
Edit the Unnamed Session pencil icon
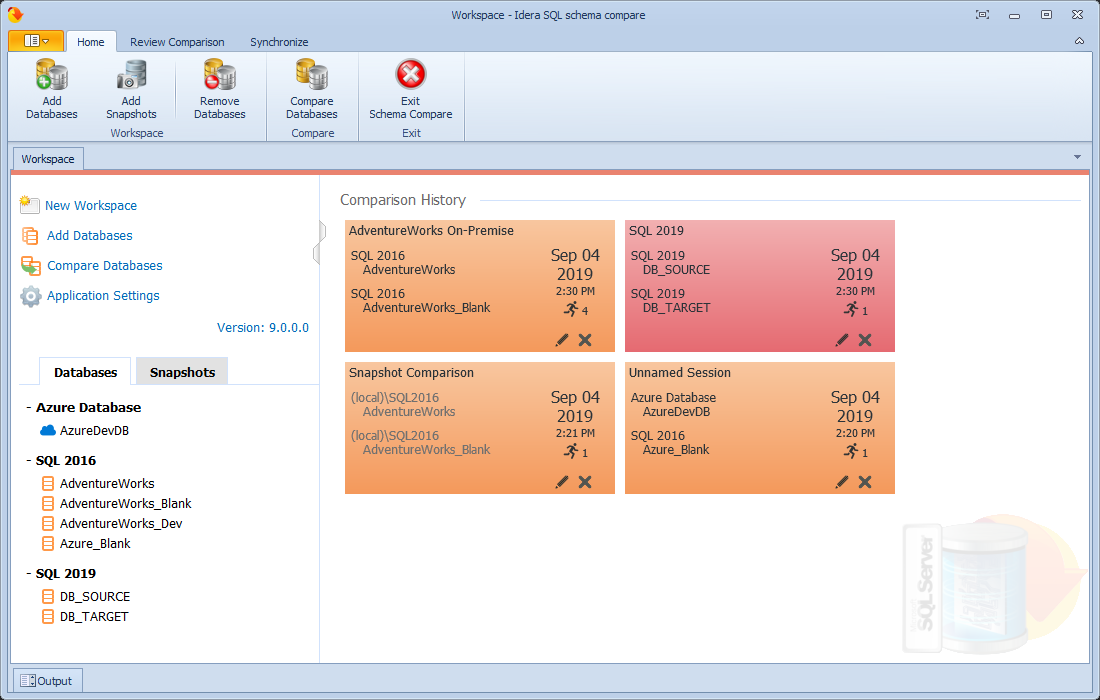pyautogui.click(x=842, y=482)
